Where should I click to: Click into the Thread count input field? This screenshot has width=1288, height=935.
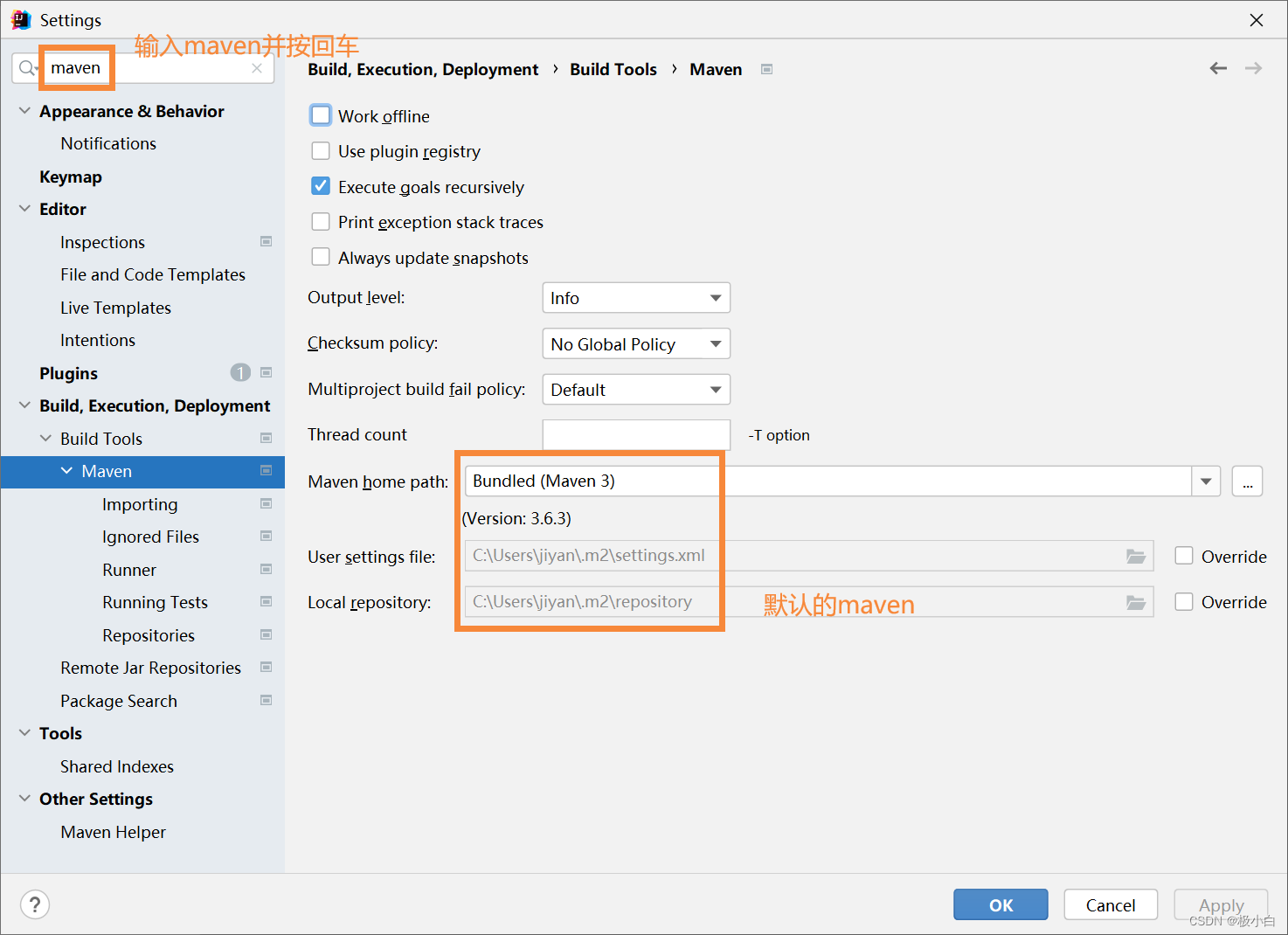636,434
